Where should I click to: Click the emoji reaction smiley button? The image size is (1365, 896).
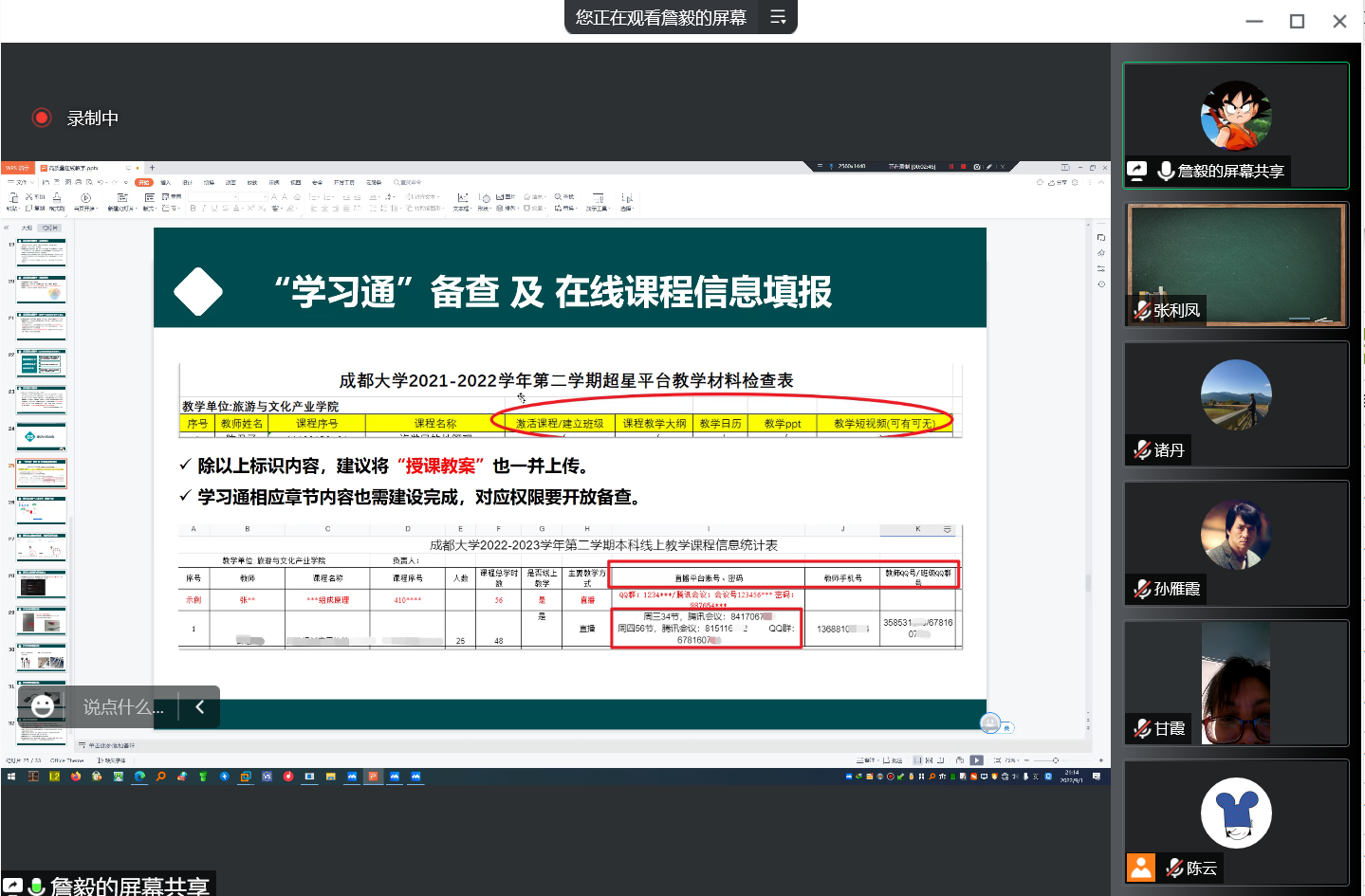pos(43,706)
